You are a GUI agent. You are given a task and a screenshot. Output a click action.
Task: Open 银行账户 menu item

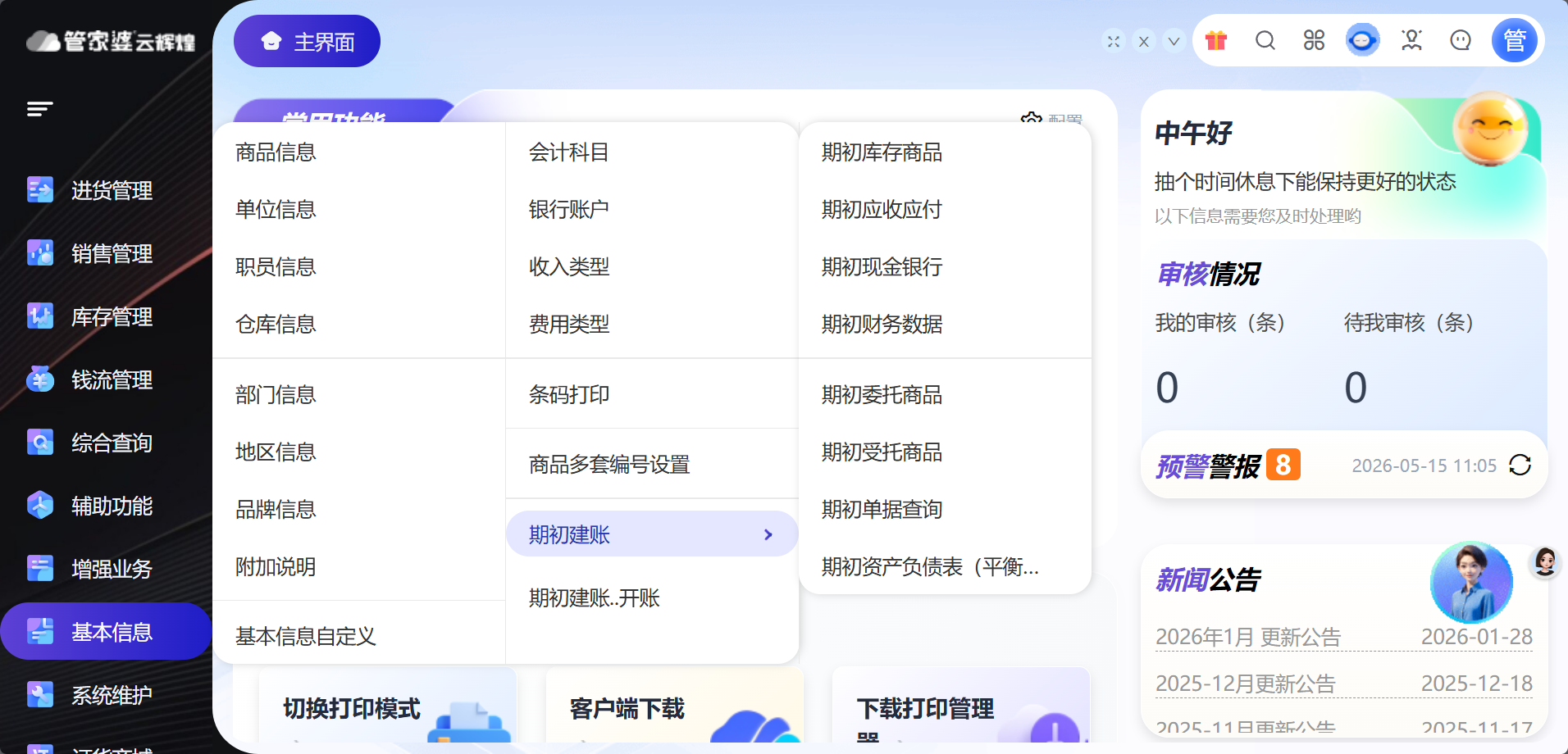point(569,210)
